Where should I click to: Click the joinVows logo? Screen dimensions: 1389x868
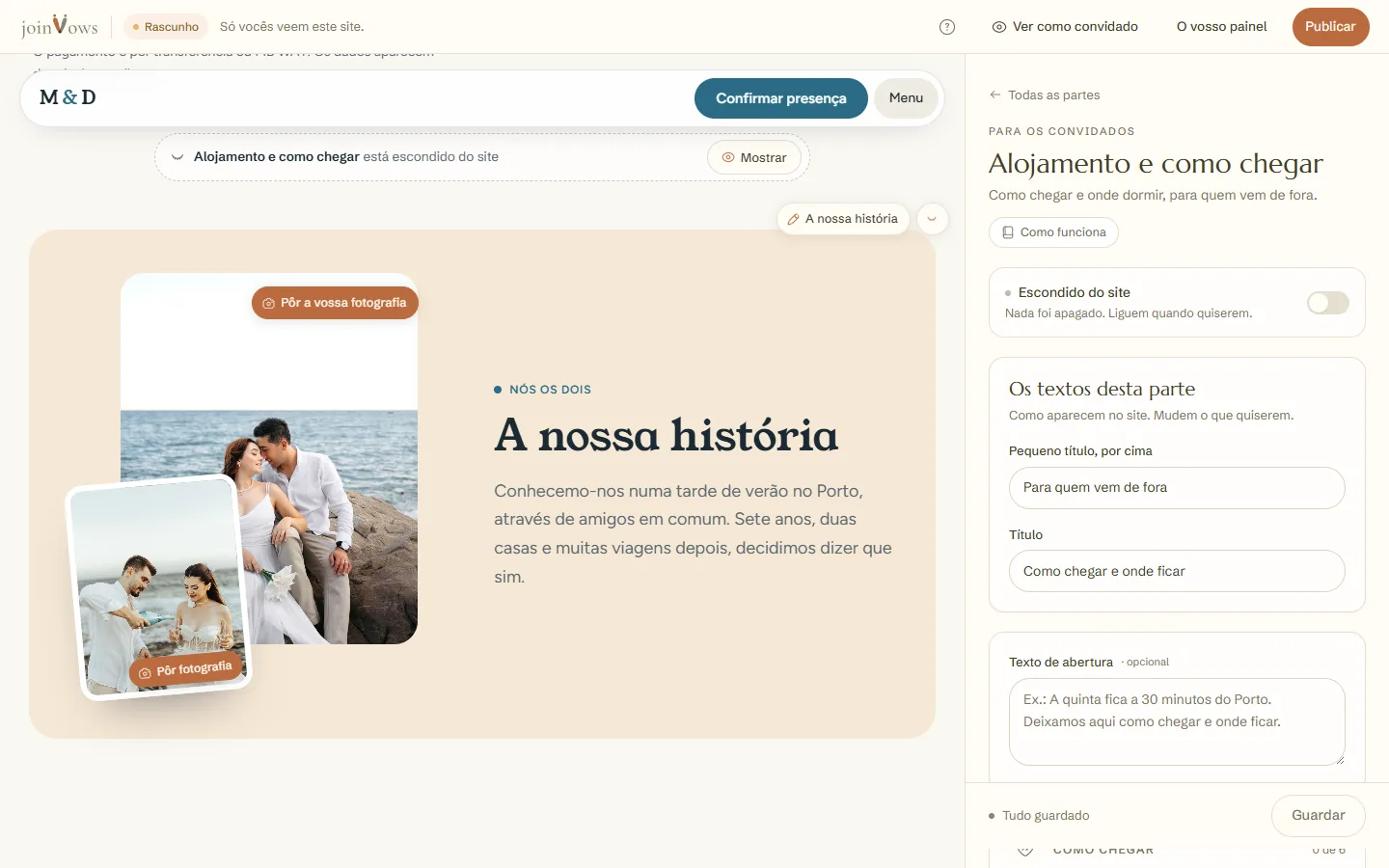click(x=60, y=26)
